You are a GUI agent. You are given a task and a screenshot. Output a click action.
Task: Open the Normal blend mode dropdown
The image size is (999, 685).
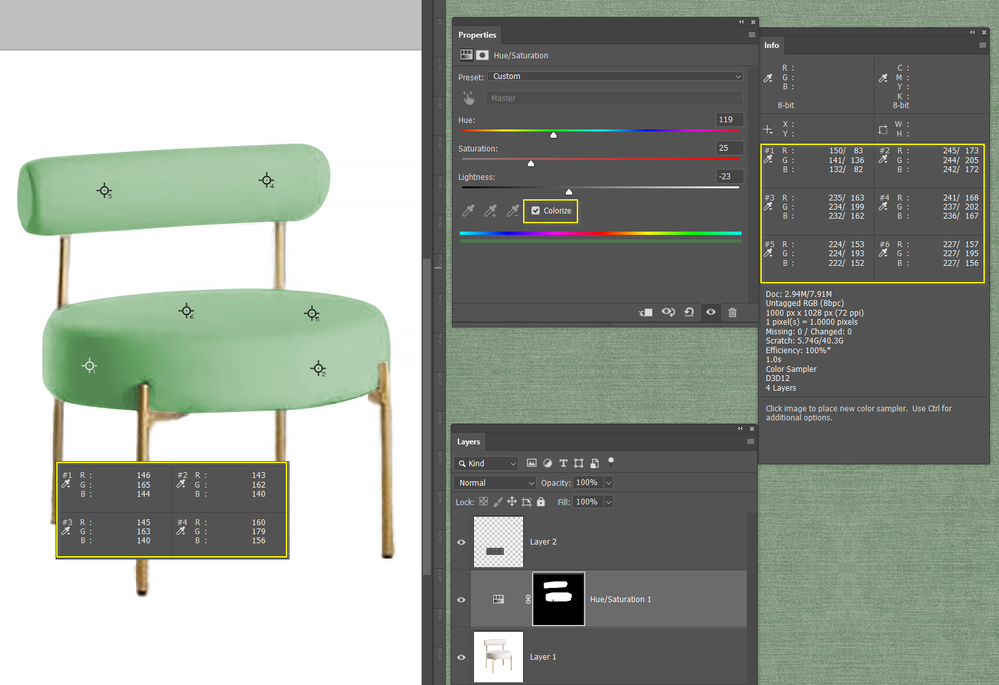pyautogui.click(x=495, y=483)
